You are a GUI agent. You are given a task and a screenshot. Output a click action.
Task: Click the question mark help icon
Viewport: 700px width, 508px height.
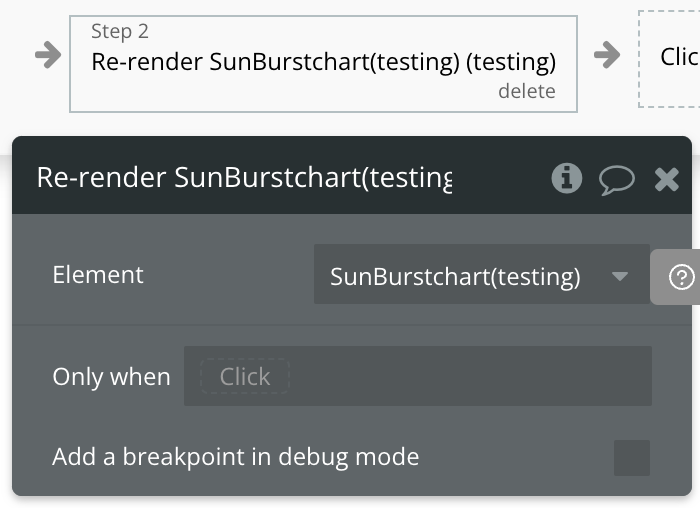coord(681,277)
